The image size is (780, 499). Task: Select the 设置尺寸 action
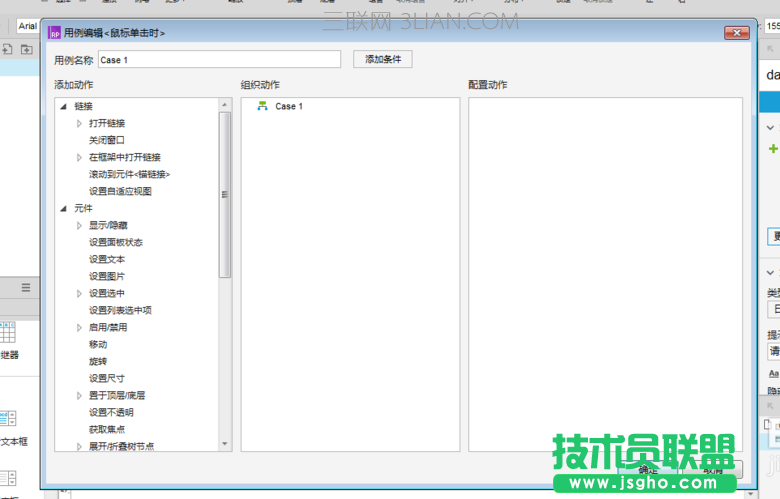tap(106, 378)
